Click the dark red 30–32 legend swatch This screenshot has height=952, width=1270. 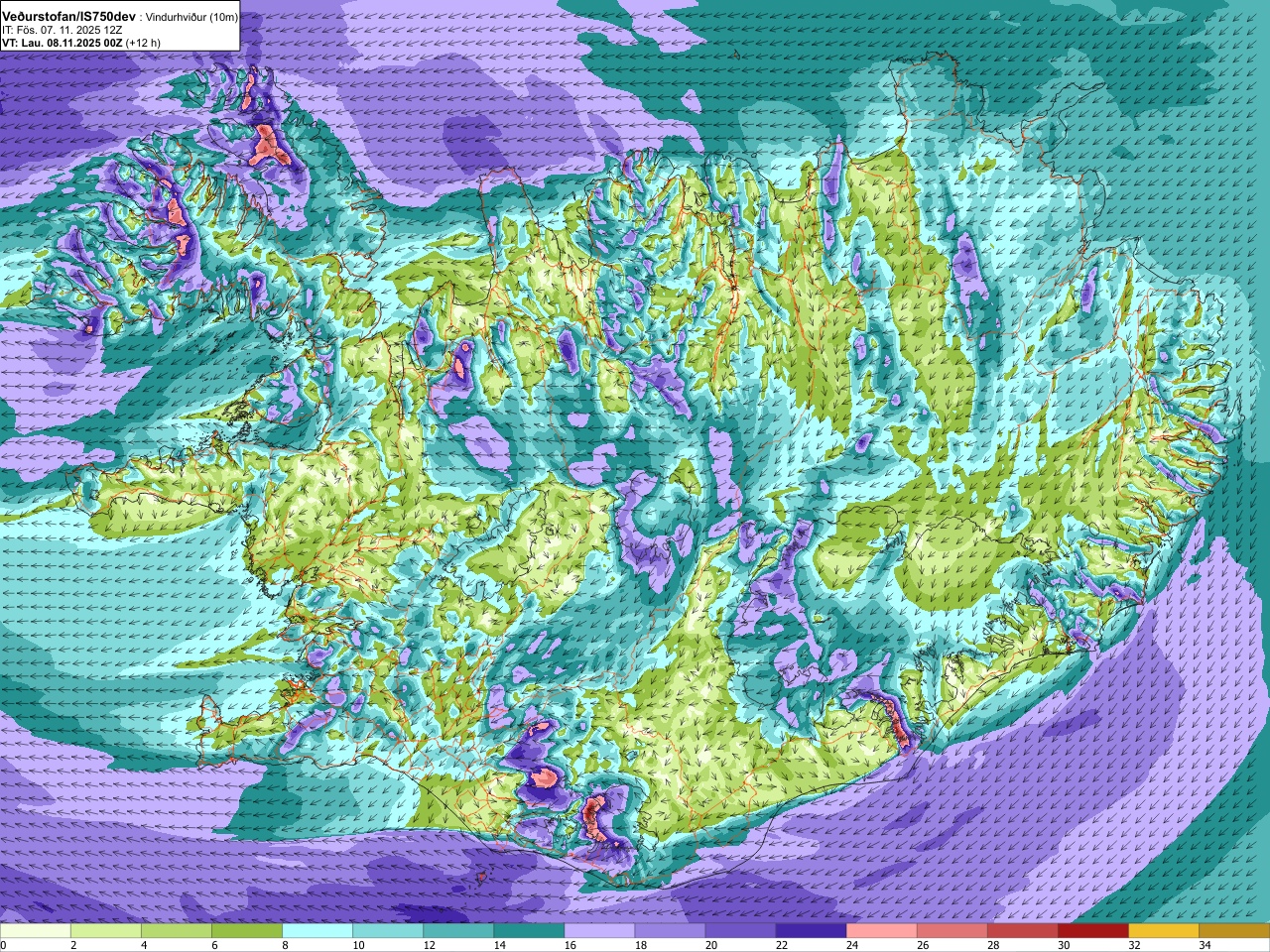[1092, 931]
